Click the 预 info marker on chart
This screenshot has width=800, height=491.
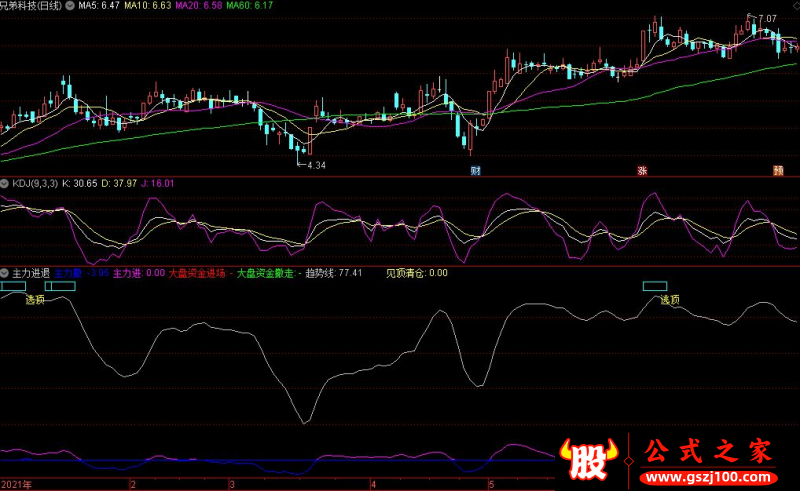click(x=778, y=170)
